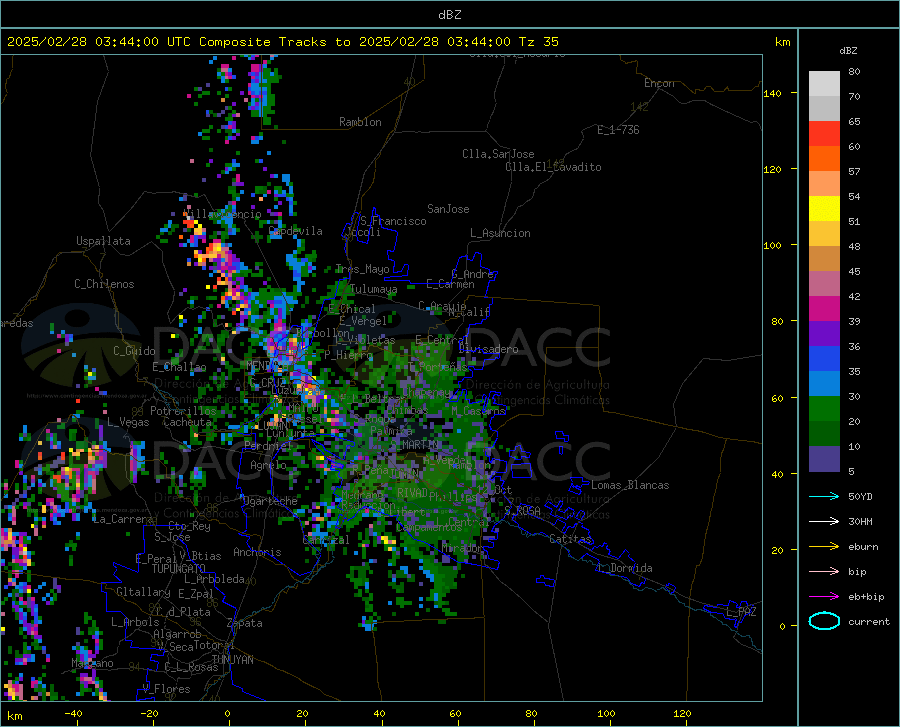900x727 pixels.
Task: Click the TUNUYAN label on map
Action: click(x=232, y=660)
